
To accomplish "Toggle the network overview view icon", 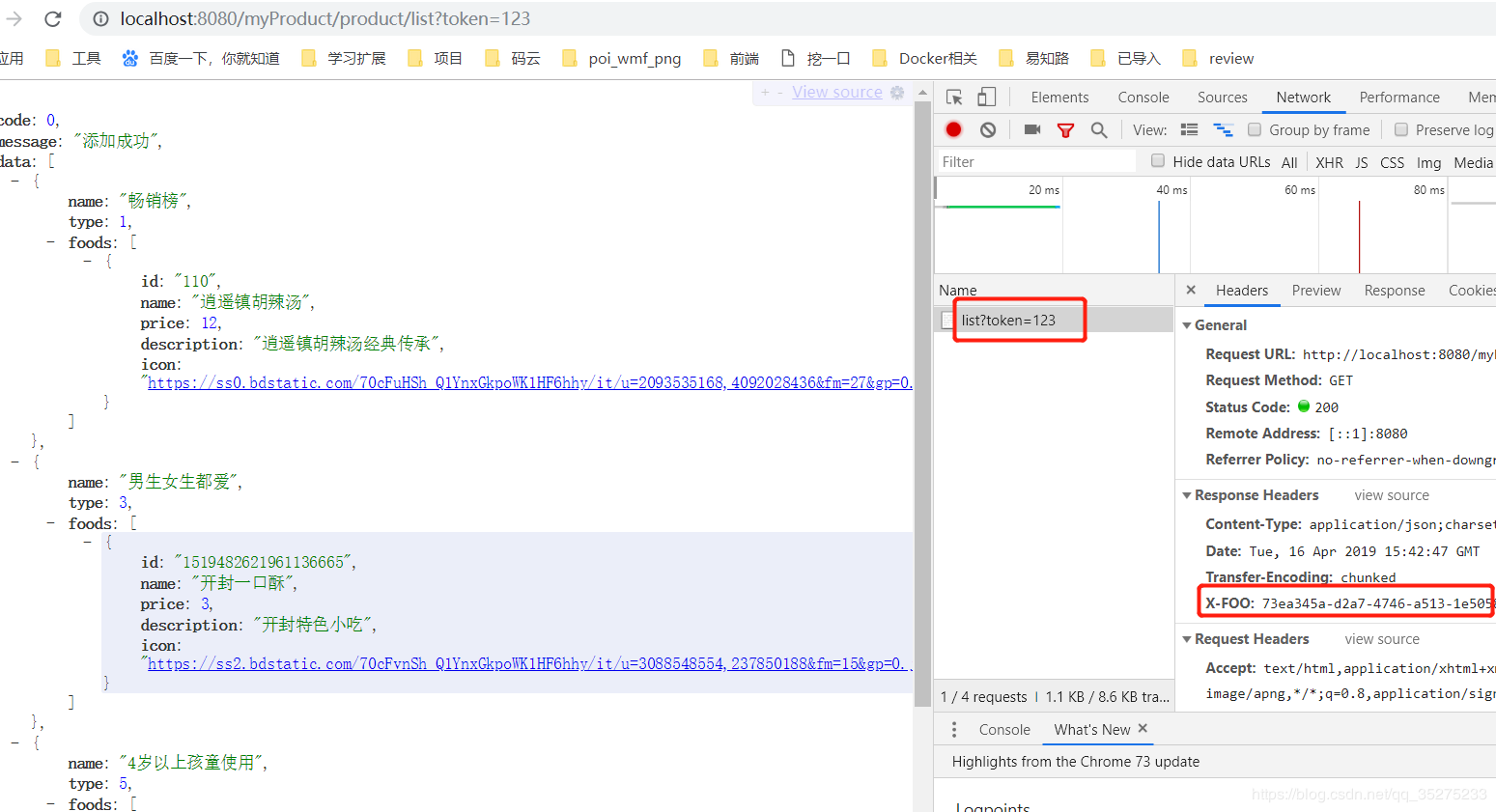I will pyautogui.click(x=1223, y=129).
